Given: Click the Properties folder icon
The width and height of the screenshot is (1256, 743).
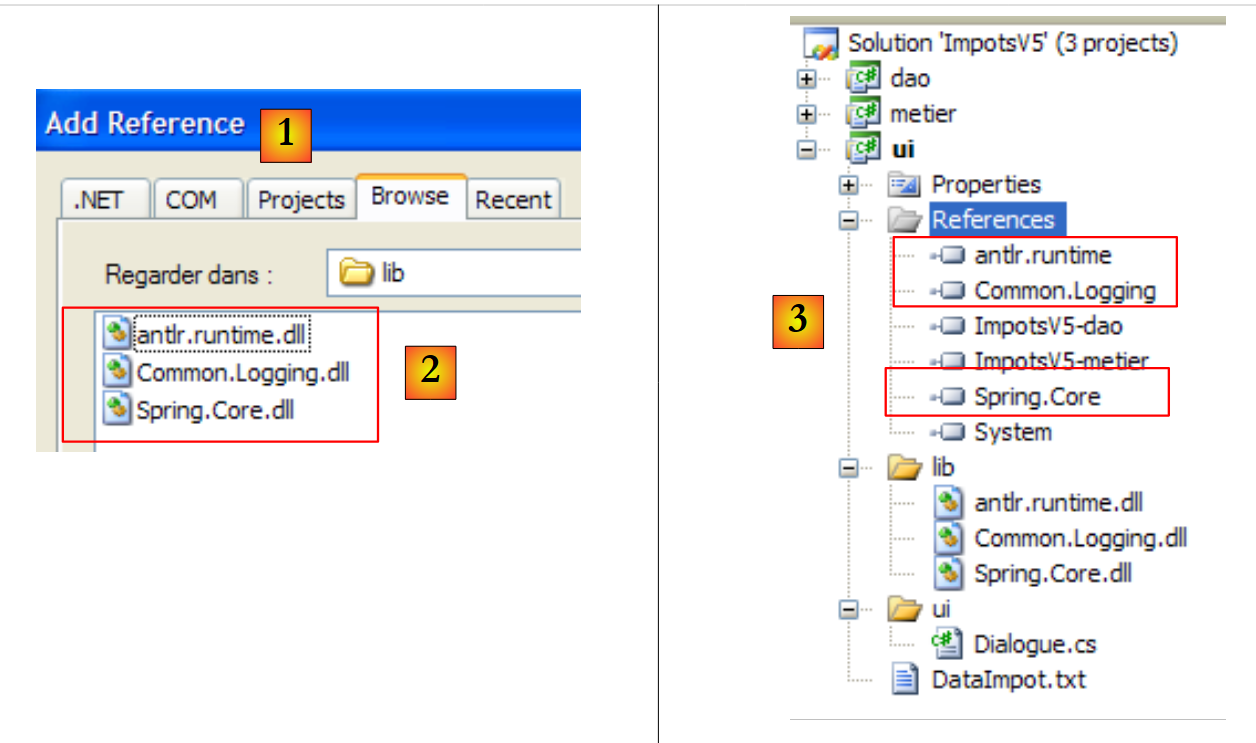Looking at the screenshot, I should (904, 185).
